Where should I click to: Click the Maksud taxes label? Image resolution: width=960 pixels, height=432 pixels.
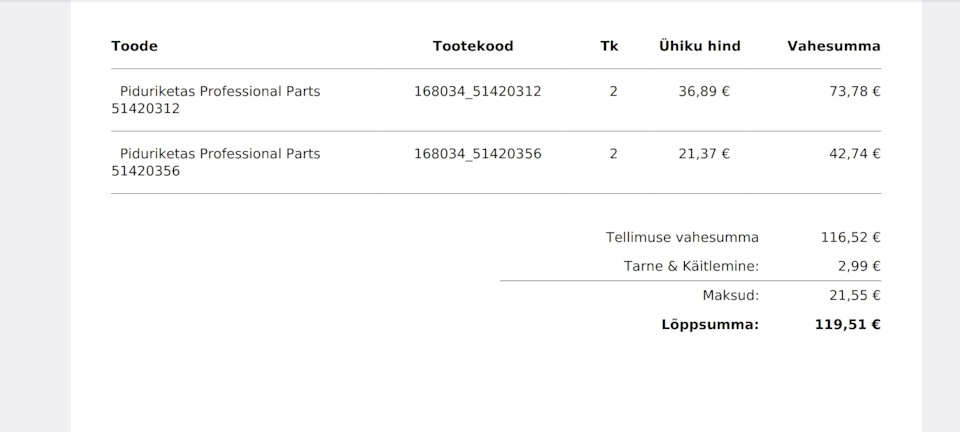tap(730, 295)
